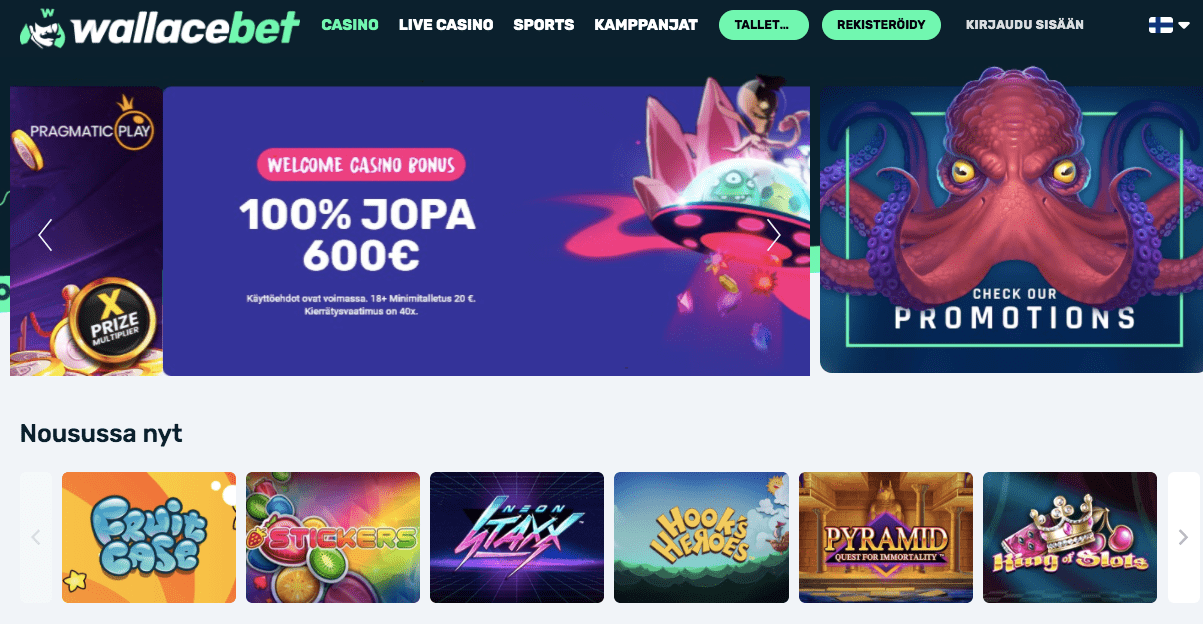Launch the Hook's Heroes game
The height and width of the screenshot is (624, 1203).
click(x=701, y=538)
